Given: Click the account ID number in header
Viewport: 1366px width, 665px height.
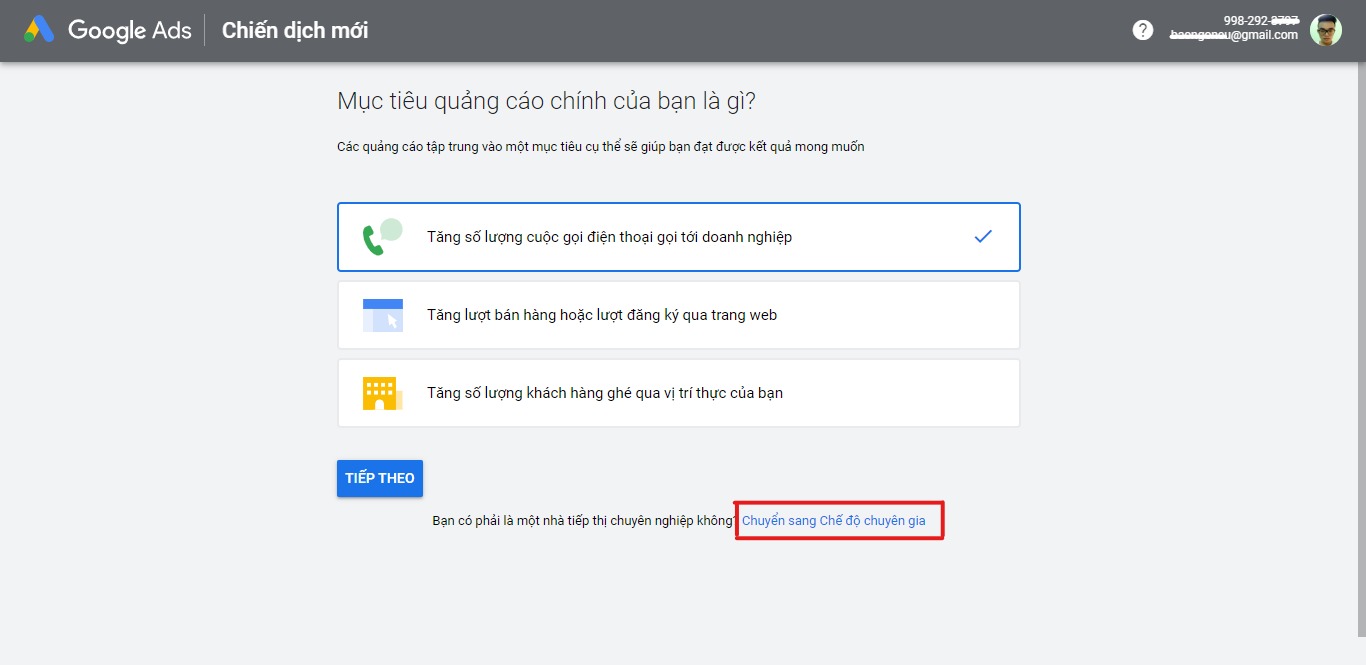Looking at the screenshot, I should [1260, 20].
